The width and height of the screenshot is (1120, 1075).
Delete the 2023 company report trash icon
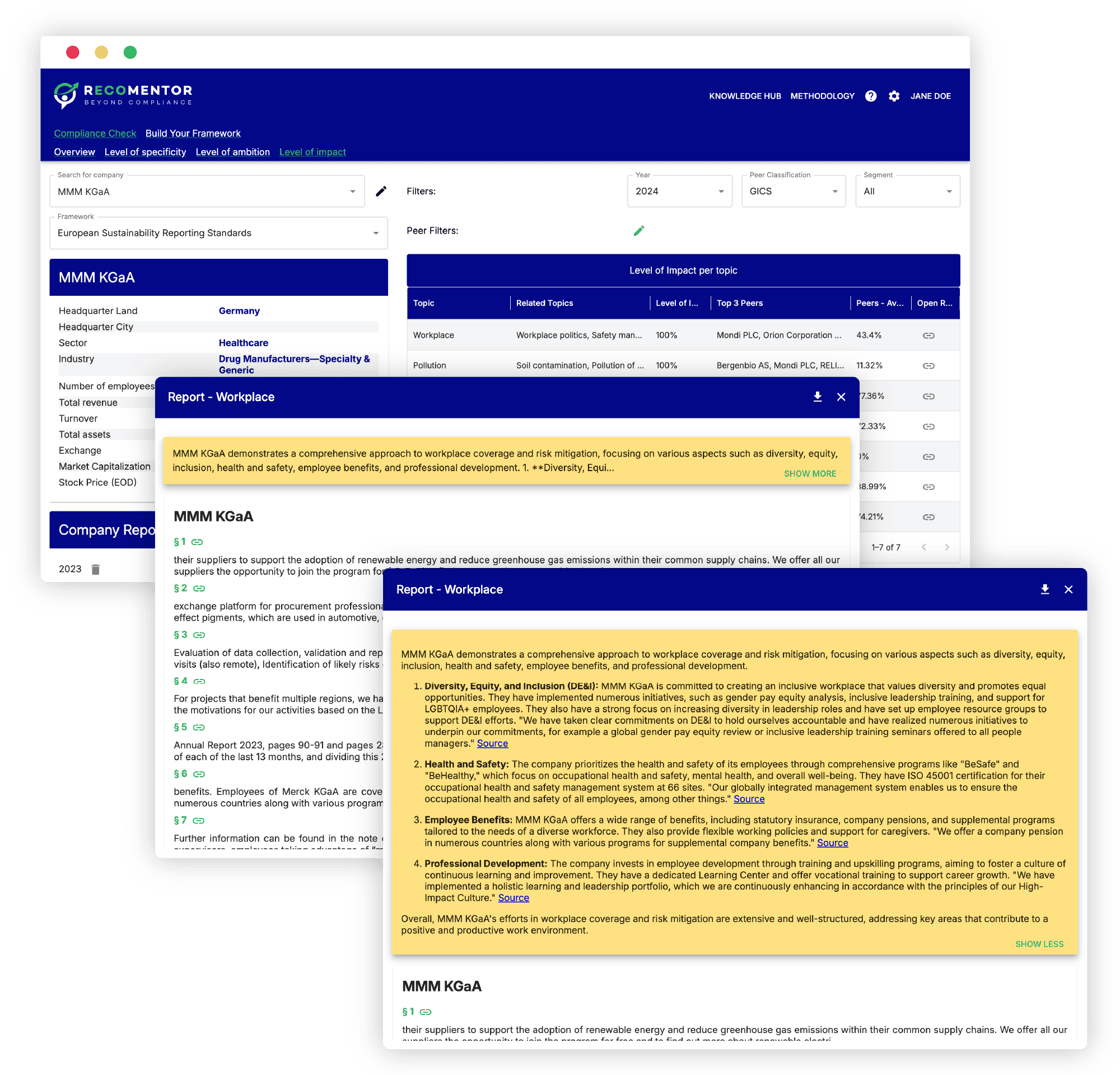coord(96,569)
